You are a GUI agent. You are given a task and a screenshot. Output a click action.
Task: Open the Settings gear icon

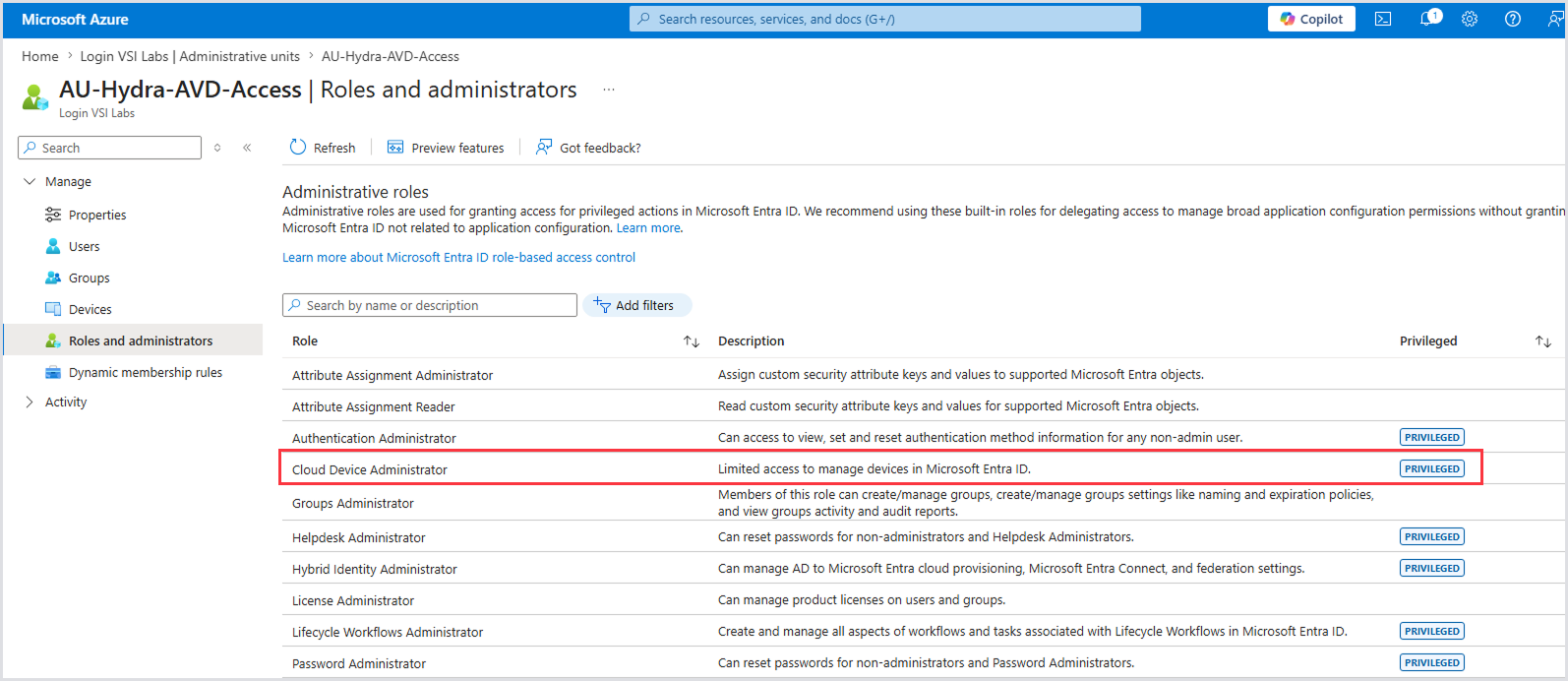pyautogui.click(x=1470, y=19)
